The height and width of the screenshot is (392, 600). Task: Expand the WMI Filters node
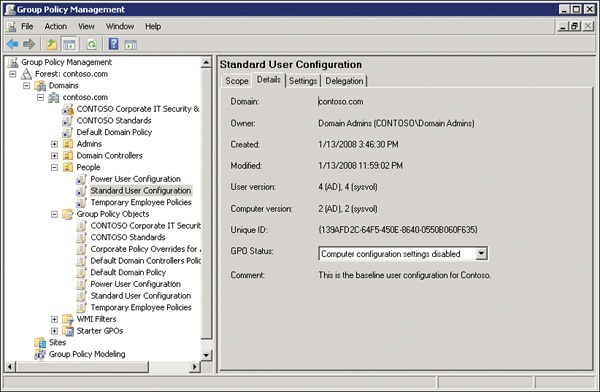coord(54,319)
